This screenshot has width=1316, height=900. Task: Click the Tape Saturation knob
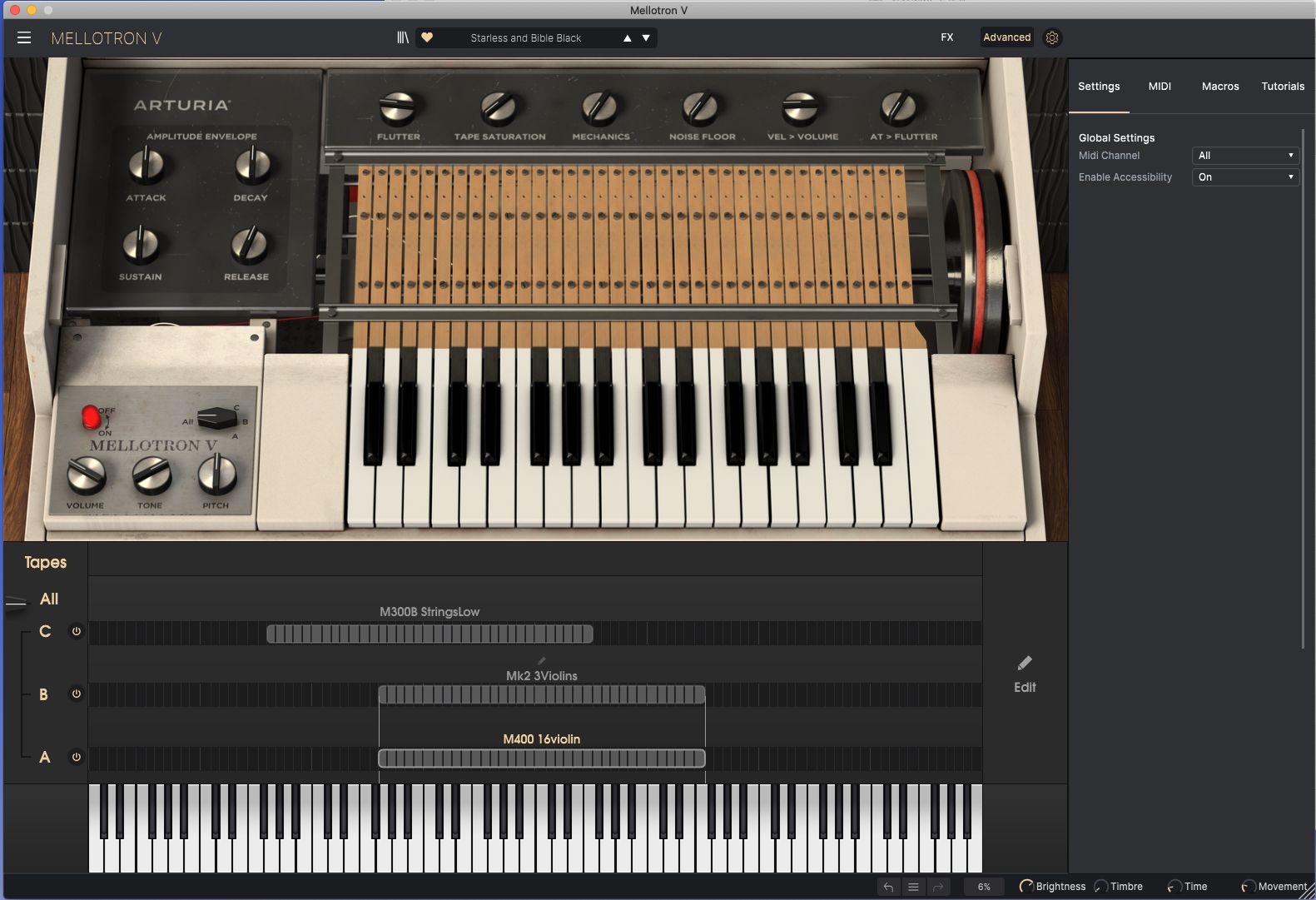click(x=499, y=107)
